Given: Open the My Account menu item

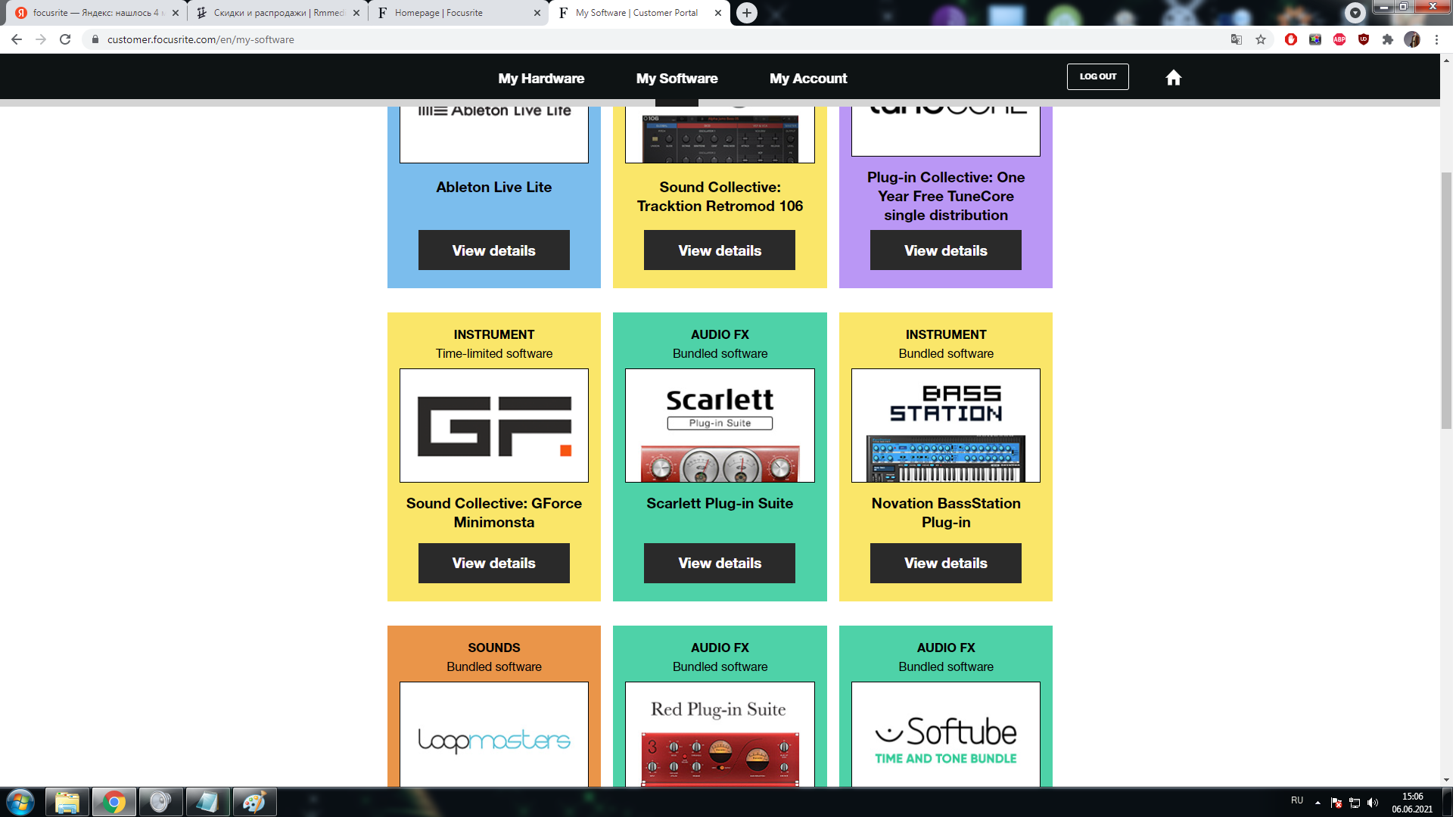Looking at the screenshot, I should click(810, 79).
